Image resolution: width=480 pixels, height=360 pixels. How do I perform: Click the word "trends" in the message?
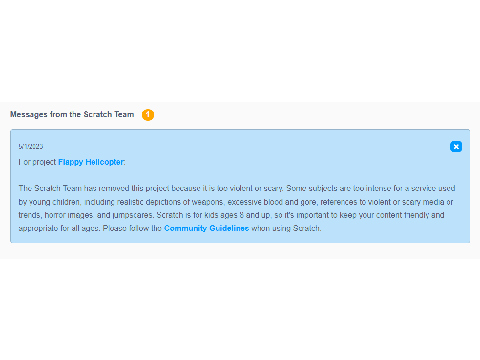(x=29, y=215)
